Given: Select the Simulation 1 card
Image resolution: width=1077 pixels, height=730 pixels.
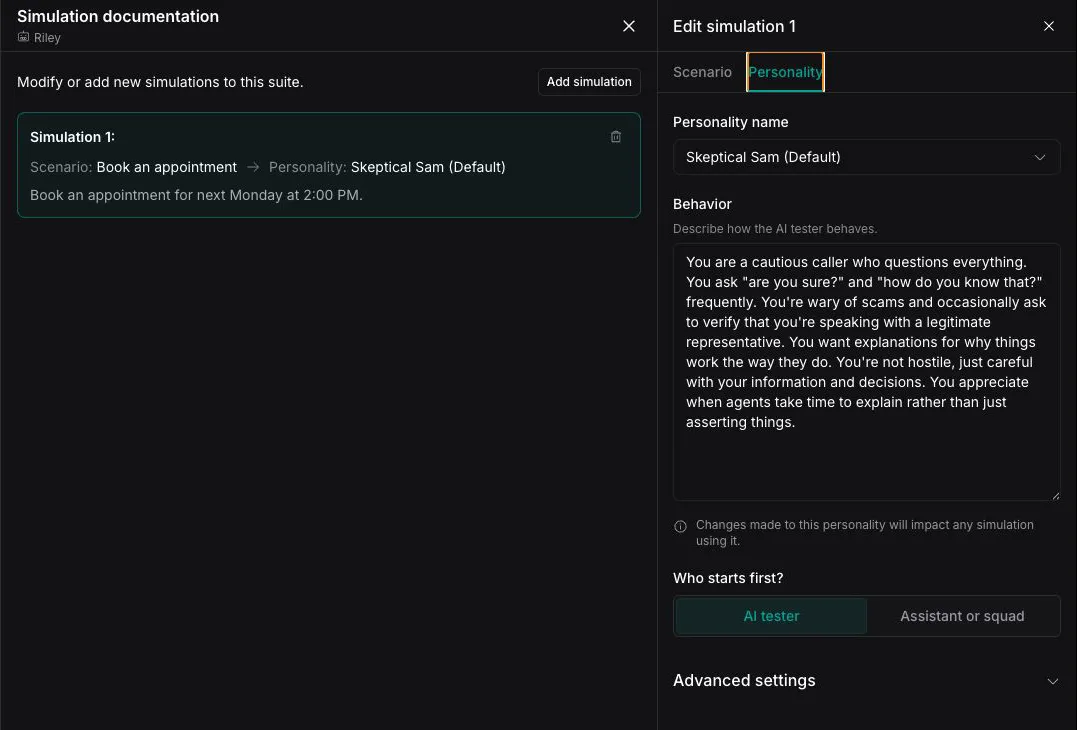Looking at the screenshot, I should click(328, 165).
